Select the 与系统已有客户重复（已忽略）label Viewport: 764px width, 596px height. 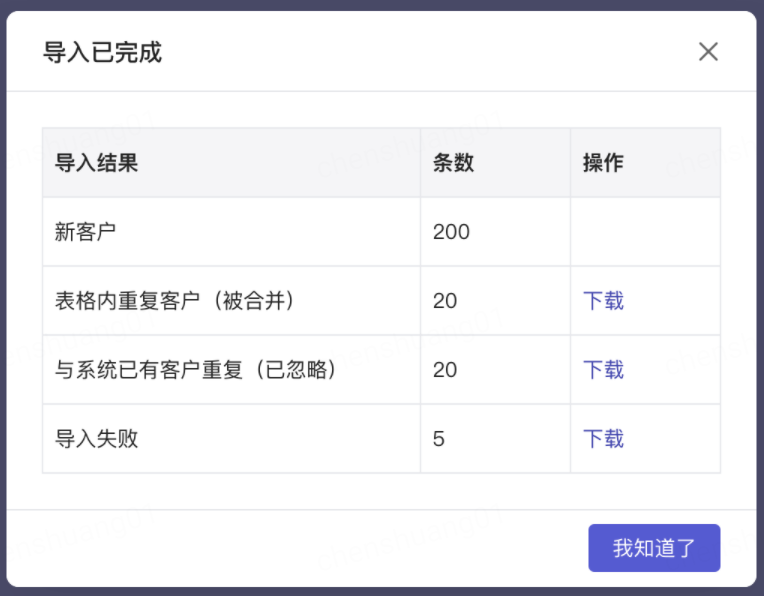(195, 370)
